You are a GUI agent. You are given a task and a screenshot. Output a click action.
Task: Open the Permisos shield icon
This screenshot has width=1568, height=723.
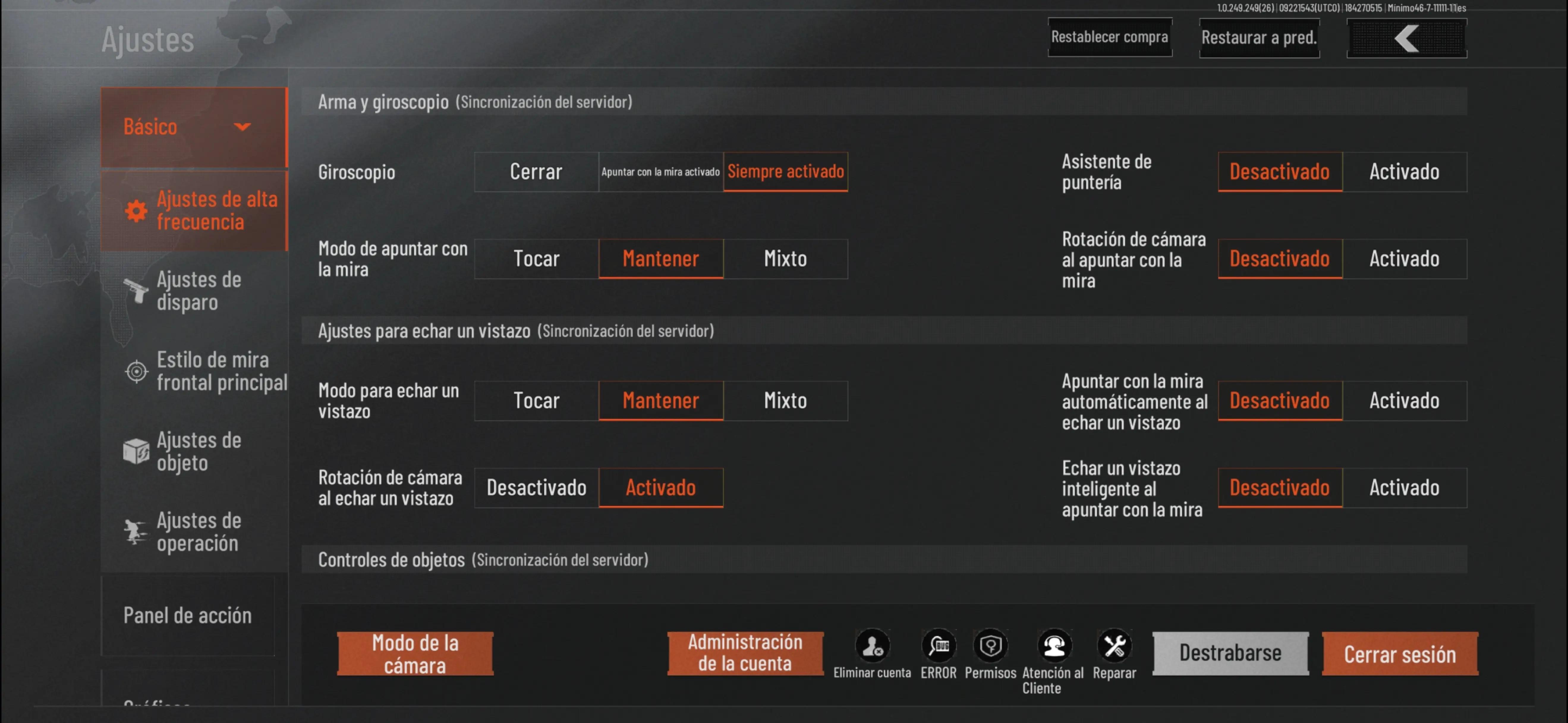[x=990, y=646]
